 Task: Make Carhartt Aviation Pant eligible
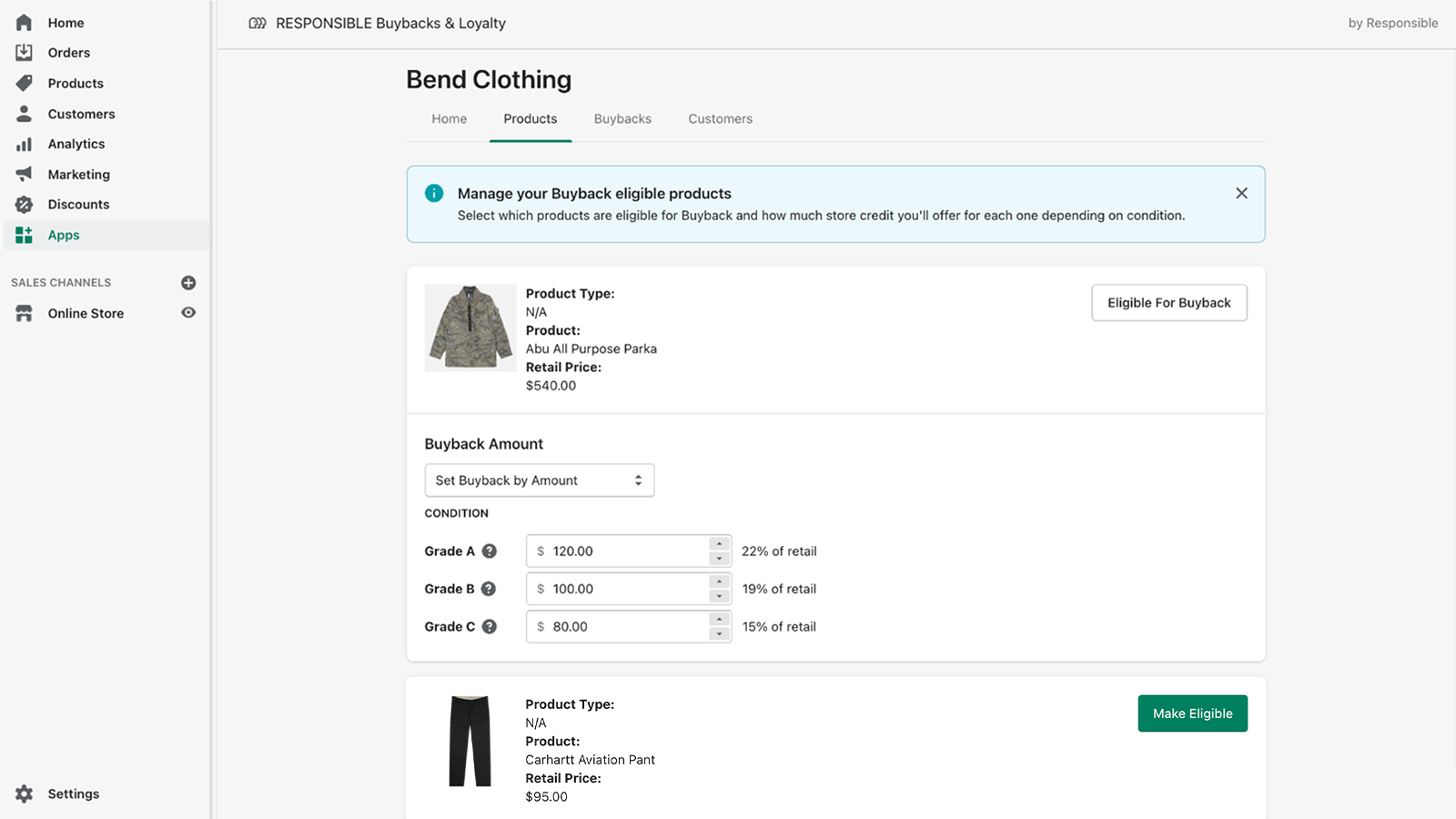[1192, 713]
